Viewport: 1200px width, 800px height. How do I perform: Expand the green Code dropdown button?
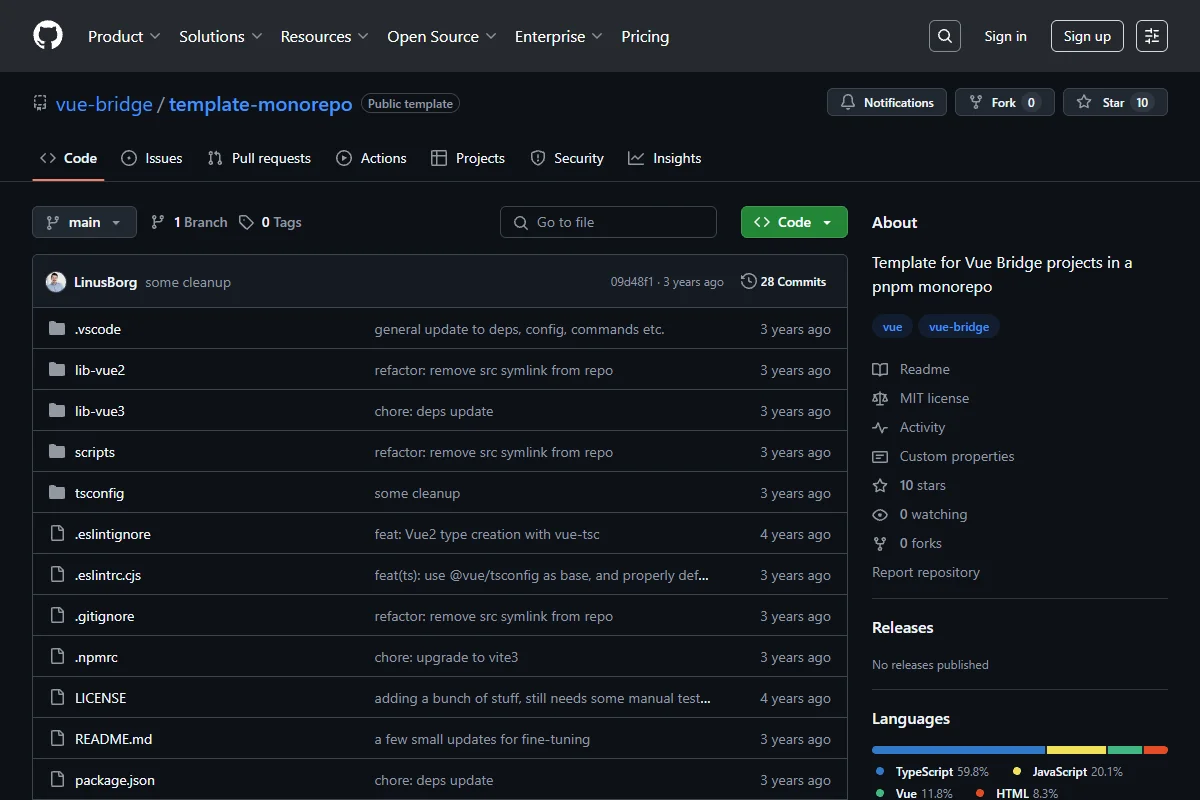coord(794,222)
